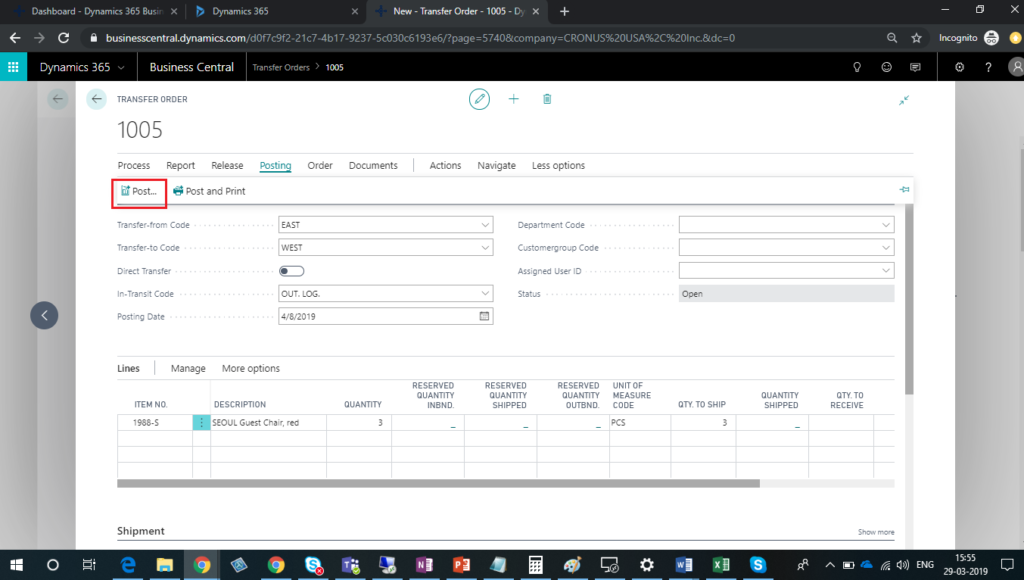The width and height of the screenshot is (1024, 580).
Task: Click the back arrow beside Transfer Order
Action: [x=96, y=99]
